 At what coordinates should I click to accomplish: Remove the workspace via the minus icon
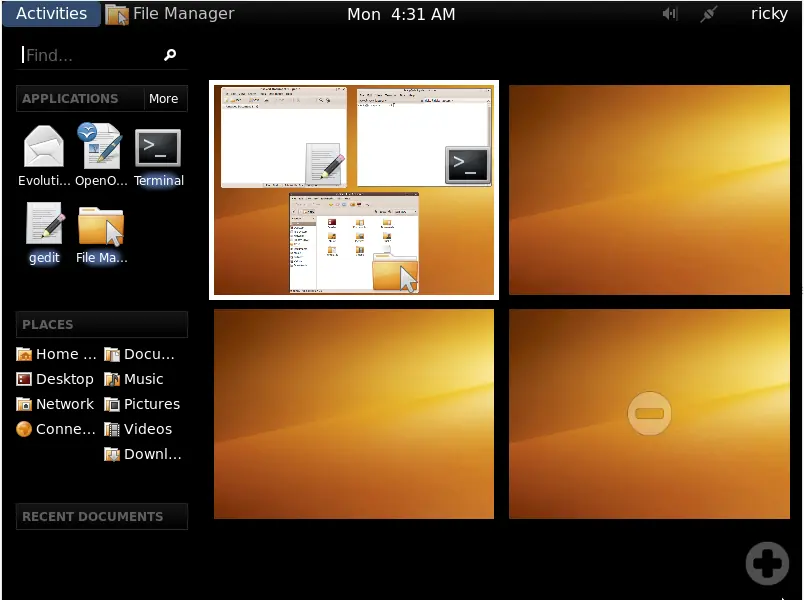coord(649,413)
